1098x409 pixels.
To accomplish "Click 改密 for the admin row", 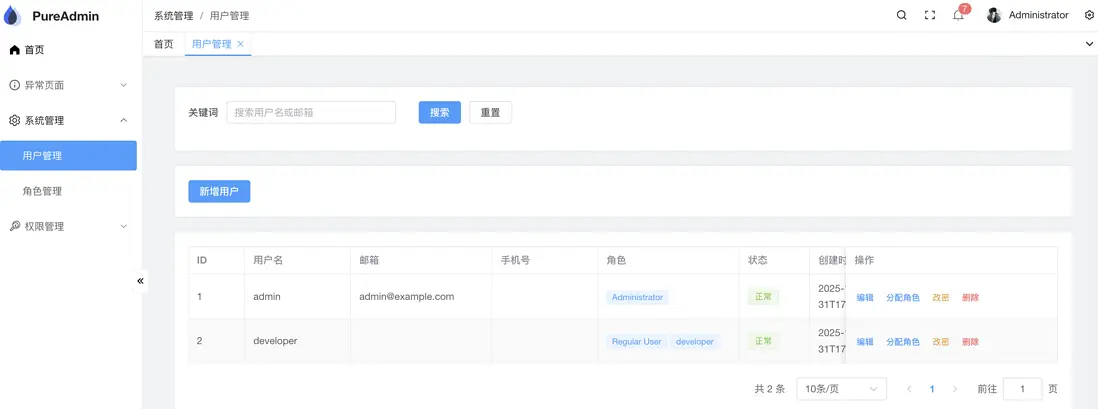I will (940, 297).
